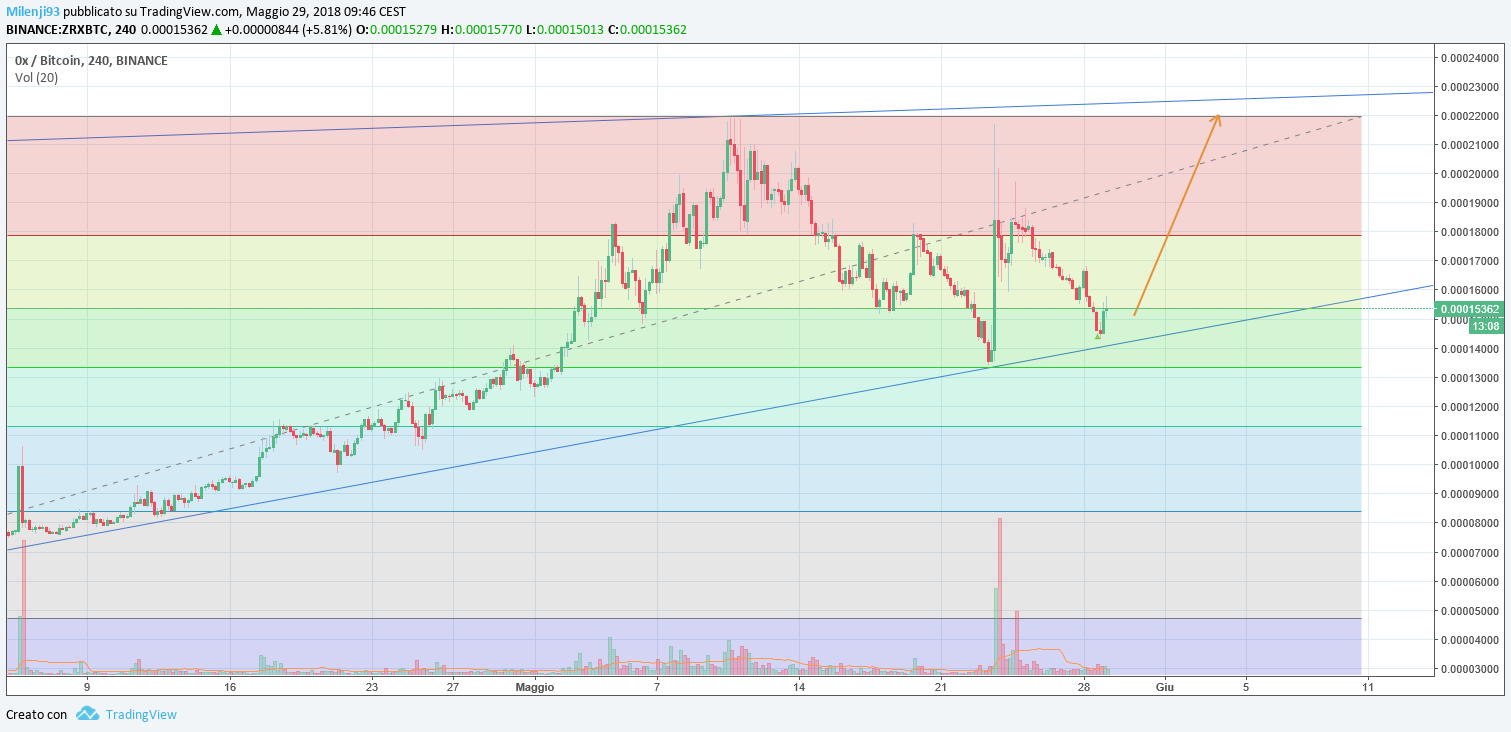Click the small green triangle marker below the latest candle
This screenshot has height=732, width=1511.
pos(1098,336)
